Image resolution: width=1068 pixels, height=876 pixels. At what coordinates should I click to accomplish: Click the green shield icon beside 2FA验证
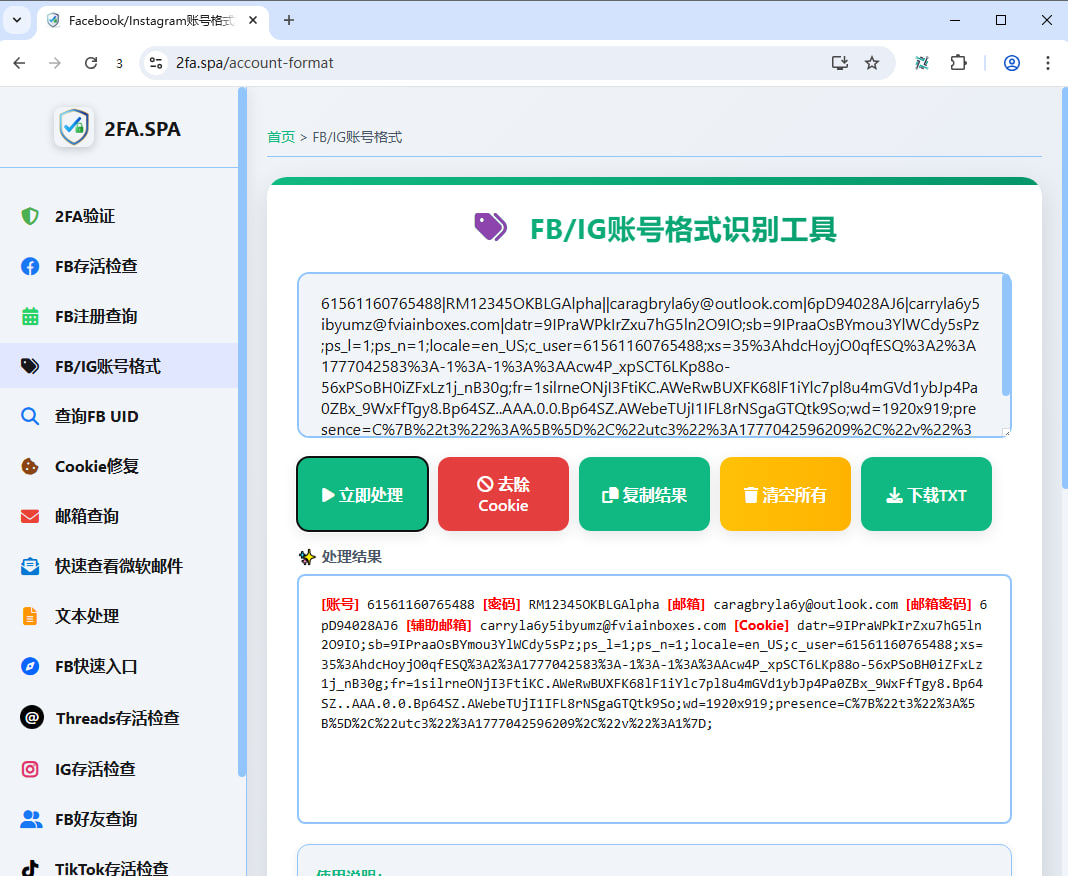(30, 217)
